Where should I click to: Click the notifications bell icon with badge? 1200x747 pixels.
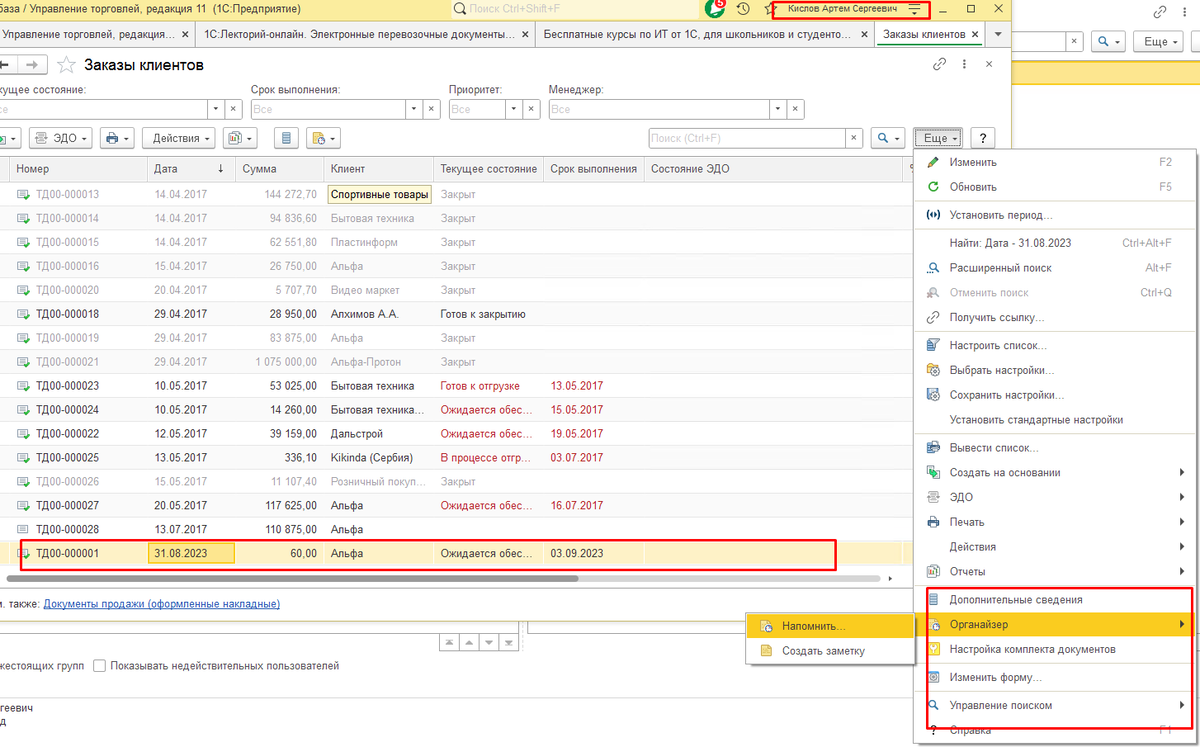click(x=715, y=8)
